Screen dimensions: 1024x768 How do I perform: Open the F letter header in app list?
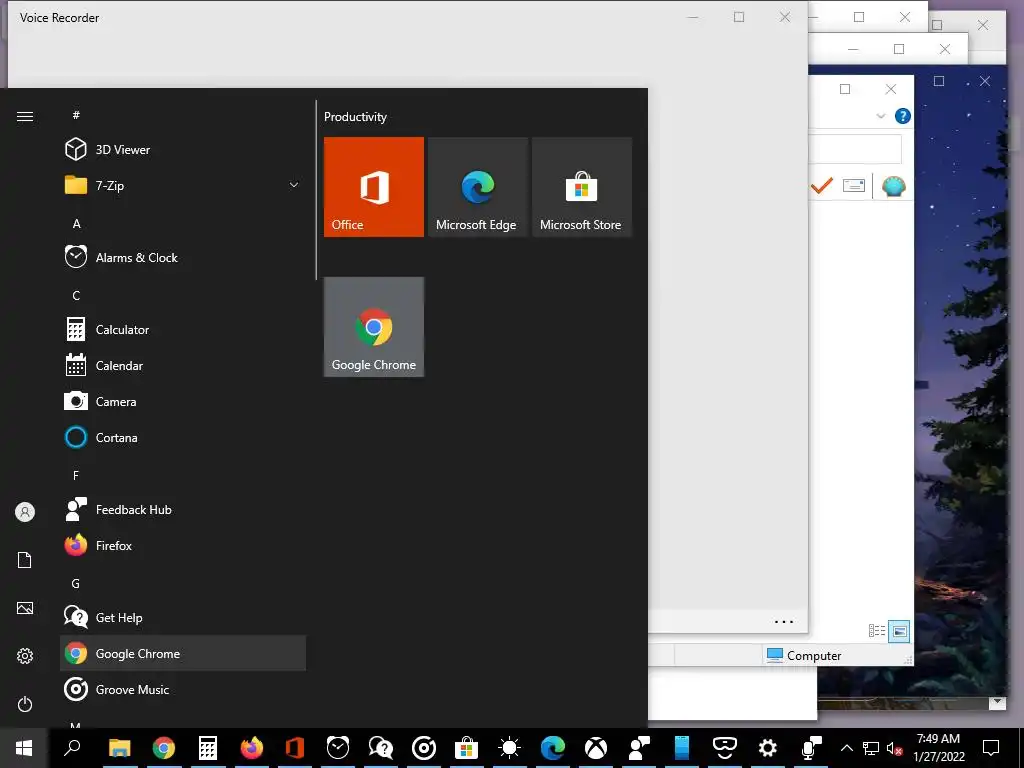tap(76, 475)
